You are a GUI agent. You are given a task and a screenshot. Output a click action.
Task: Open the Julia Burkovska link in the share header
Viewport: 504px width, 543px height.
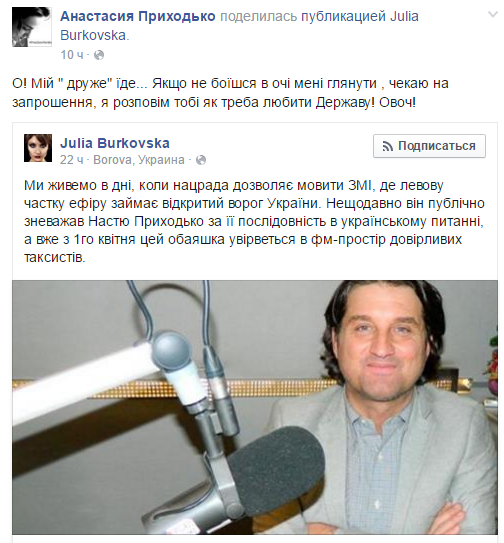click(x=239, y=26)
